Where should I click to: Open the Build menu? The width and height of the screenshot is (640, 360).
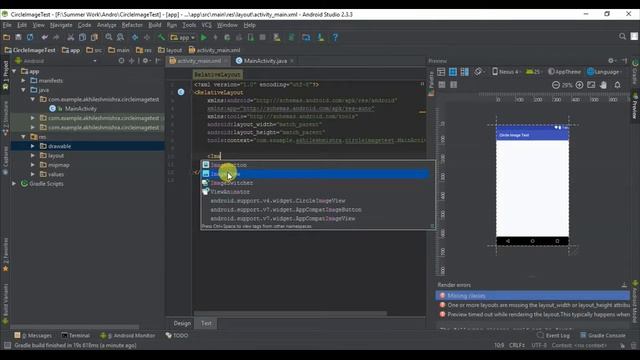point(155,25)
